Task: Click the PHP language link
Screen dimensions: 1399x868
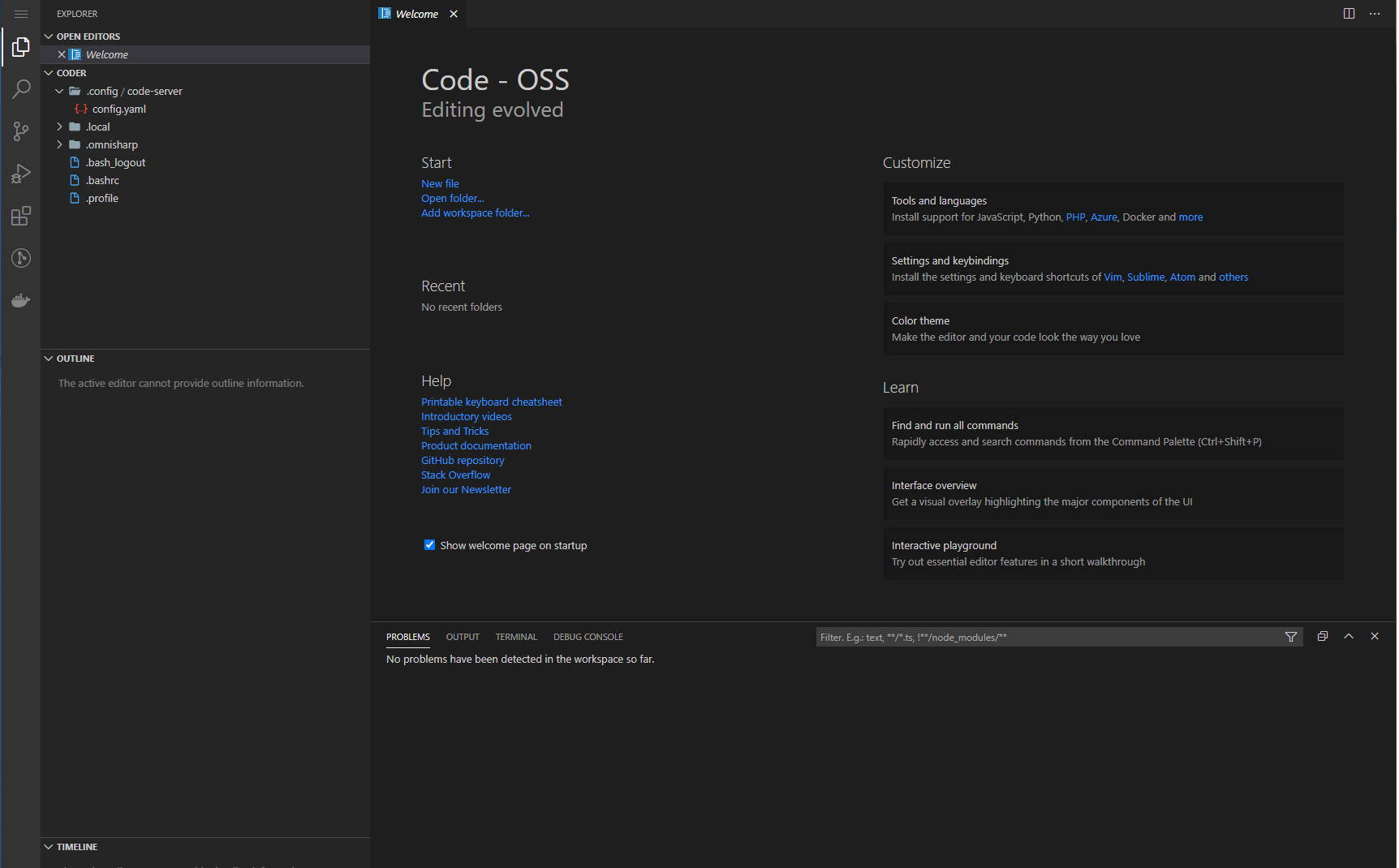Action: 1075,217
